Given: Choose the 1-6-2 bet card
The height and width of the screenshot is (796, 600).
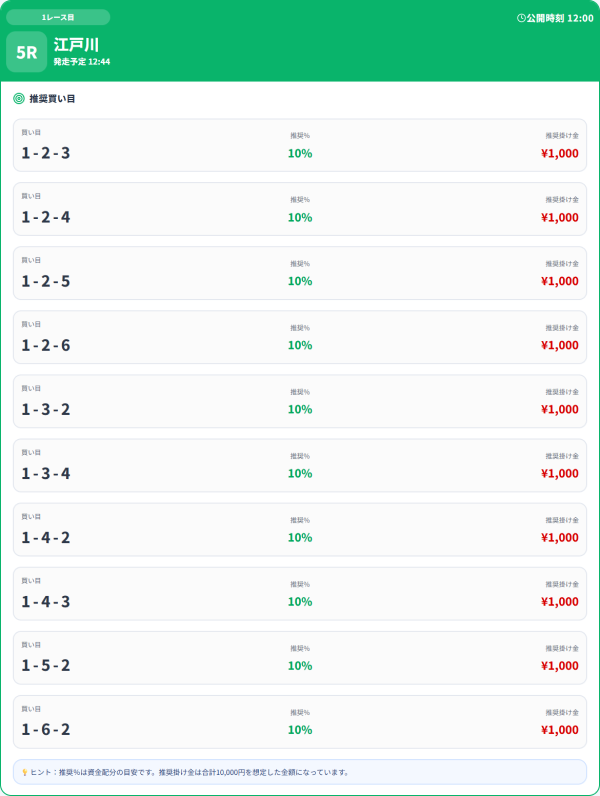Looking at the screenshot, I should click(x=299, y=721).
